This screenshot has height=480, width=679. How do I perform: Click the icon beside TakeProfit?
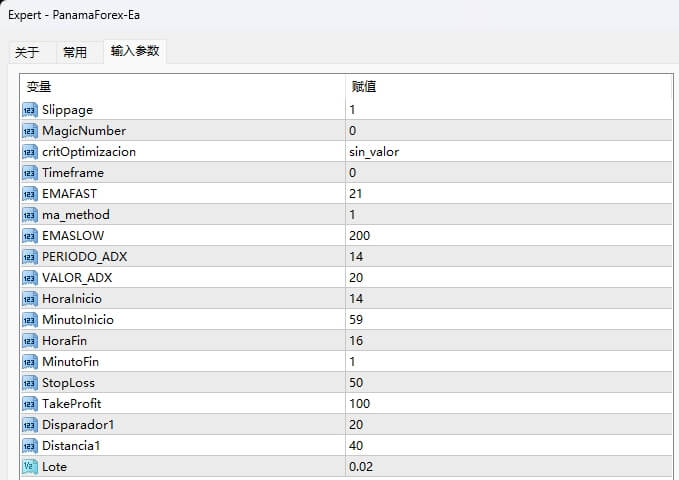pos(30,403)
